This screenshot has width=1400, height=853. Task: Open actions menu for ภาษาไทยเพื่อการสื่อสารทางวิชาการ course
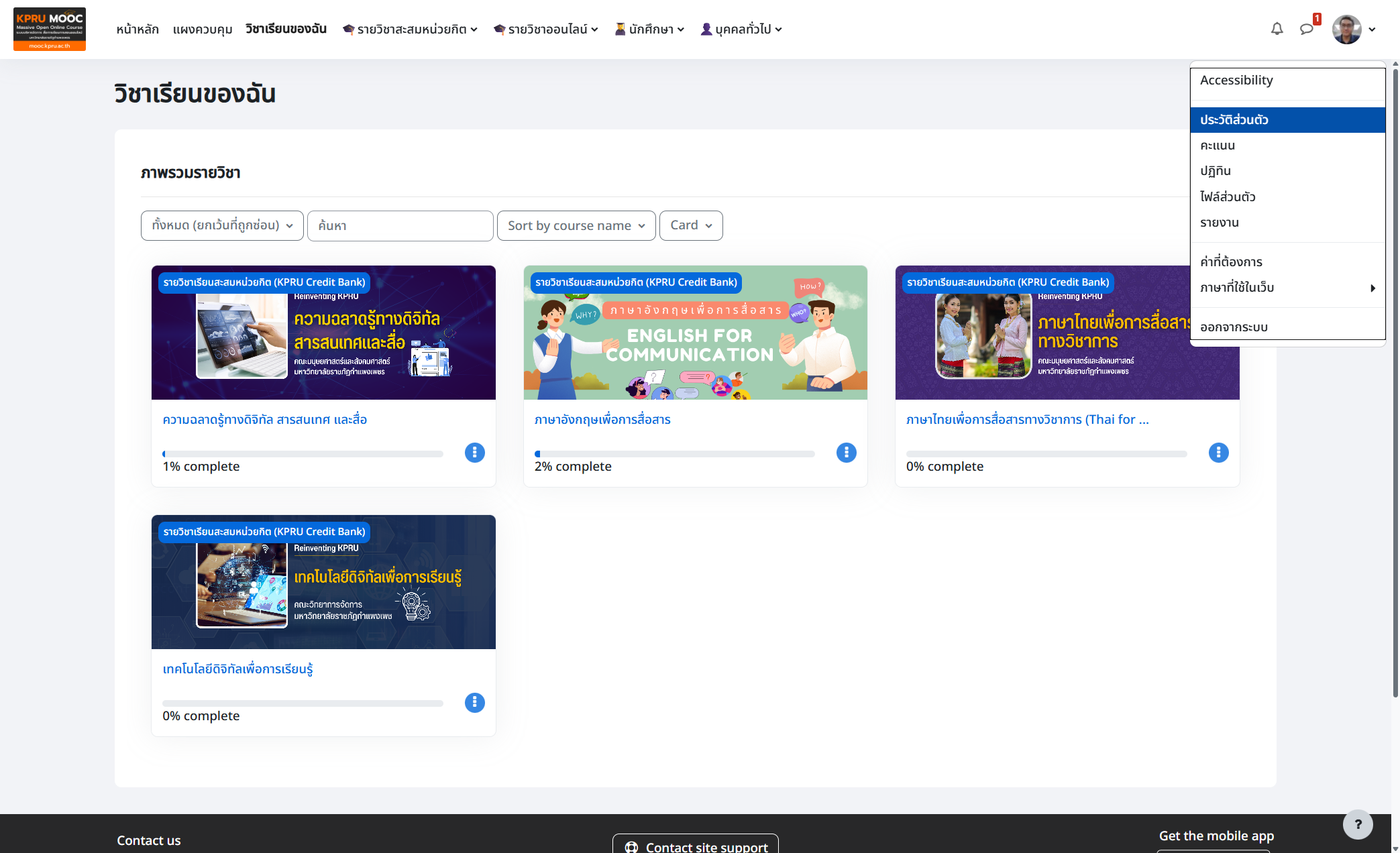(x=1218, y=453)
